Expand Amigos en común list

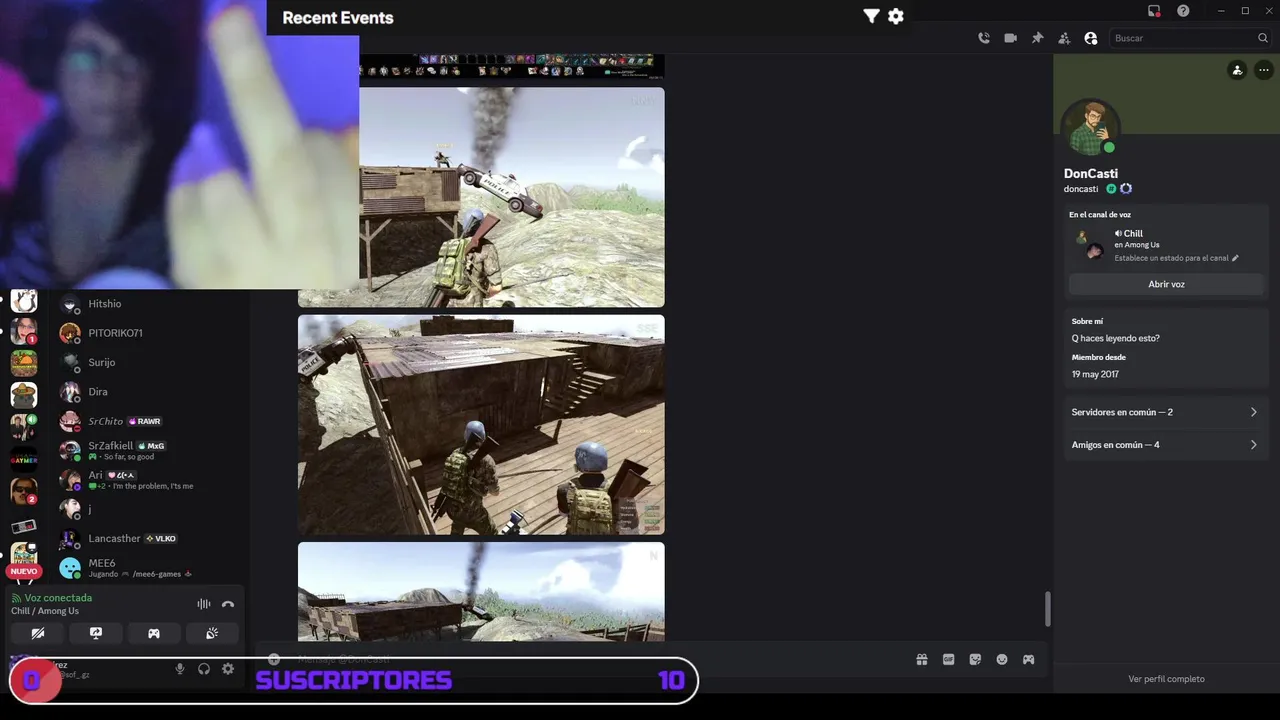click(x=1165, y=445)
